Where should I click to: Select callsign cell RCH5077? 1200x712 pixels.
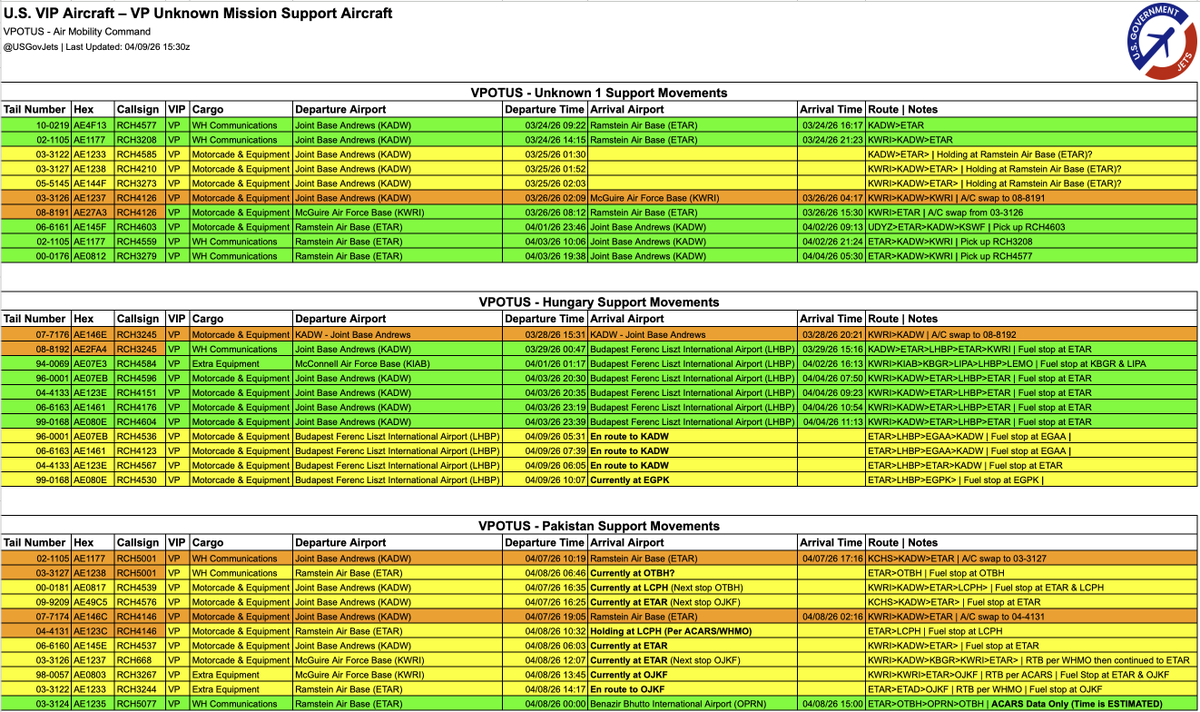coord(138,704)
